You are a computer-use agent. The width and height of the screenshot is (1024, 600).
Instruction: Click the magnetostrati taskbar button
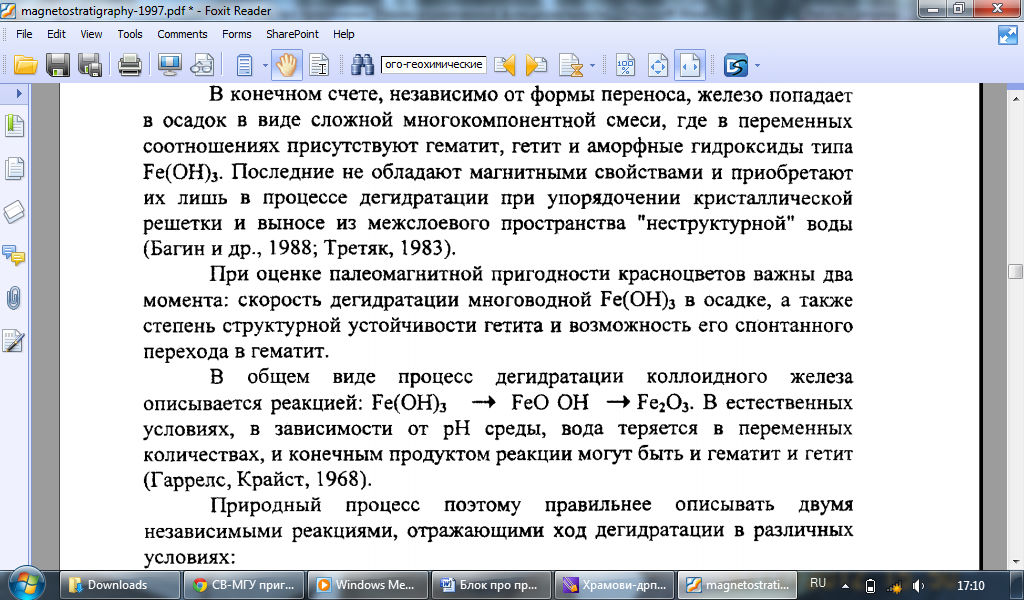[x=738, y=585]
